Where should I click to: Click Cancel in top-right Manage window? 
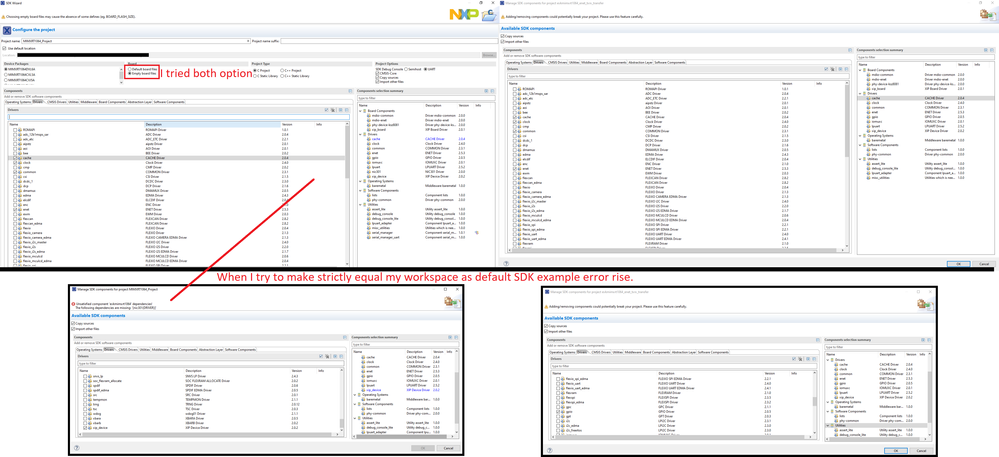coord(984,264)
